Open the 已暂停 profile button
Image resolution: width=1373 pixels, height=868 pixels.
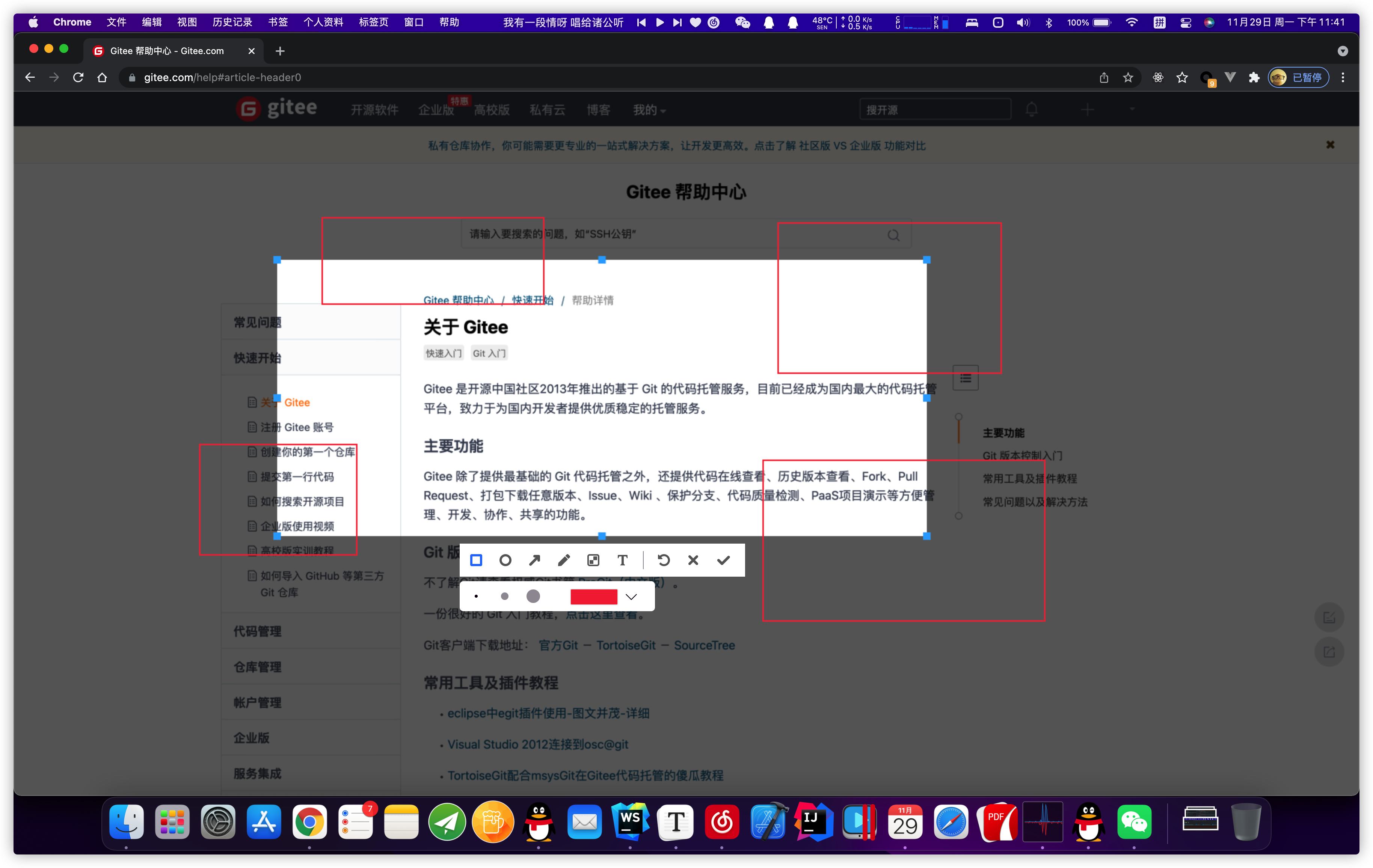coord(1298,77)
